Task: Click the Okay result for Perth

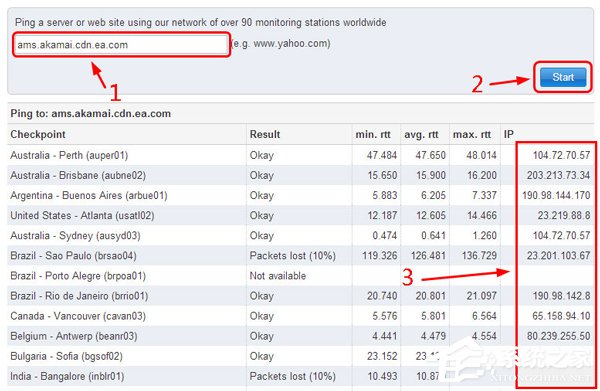Action: click(x=262, y=155)
